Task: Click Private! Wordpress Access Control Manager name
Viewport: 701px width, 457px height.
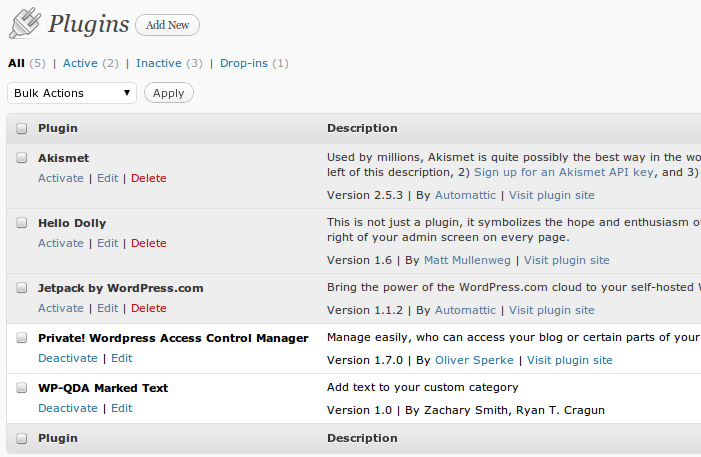Action: tap(173, 338)
